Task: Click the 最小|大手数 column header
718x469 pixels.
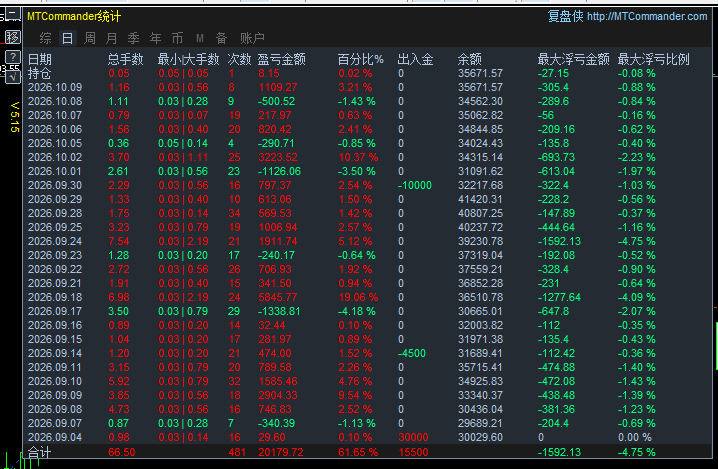Action: (x=189, y=59)
